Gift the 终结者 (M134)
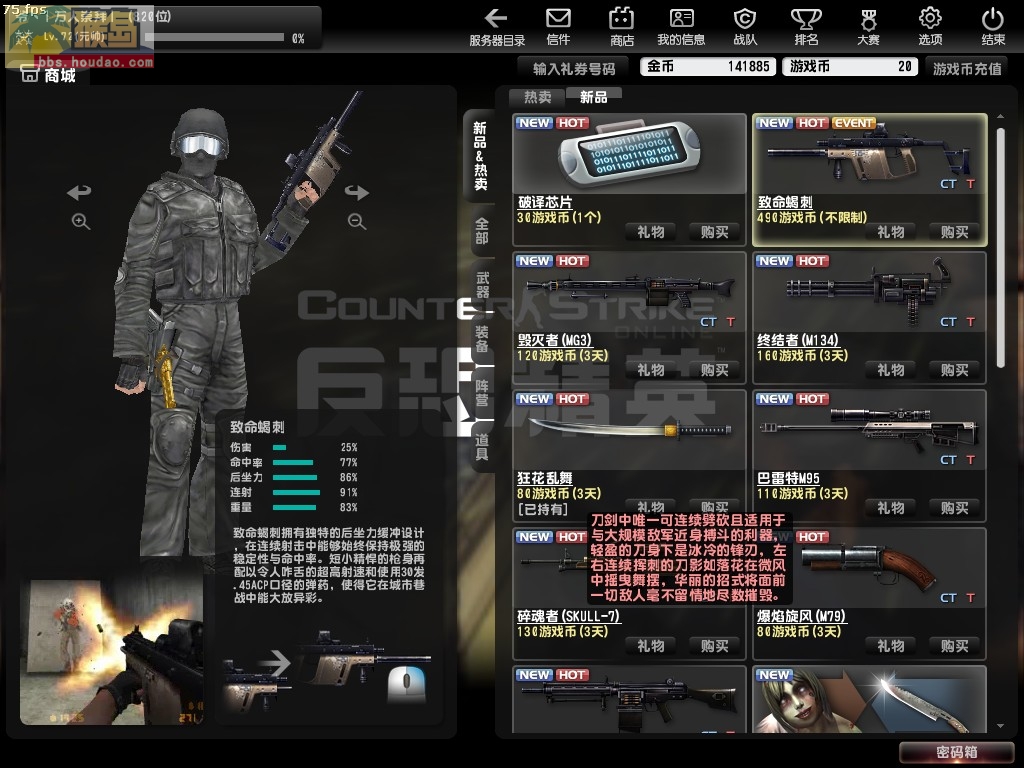 (891, 370)
